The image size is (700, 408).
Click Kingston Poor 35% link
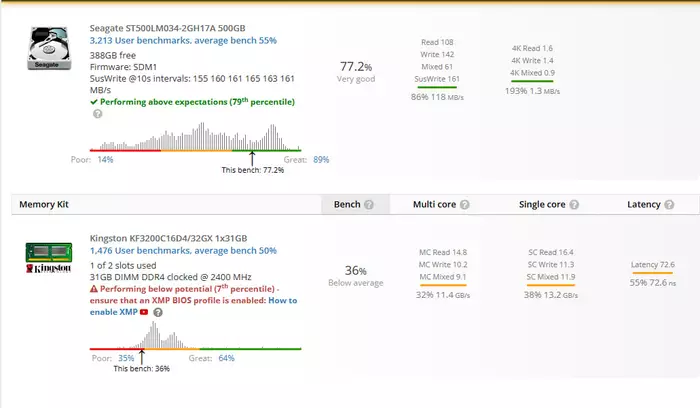[126, 358]
